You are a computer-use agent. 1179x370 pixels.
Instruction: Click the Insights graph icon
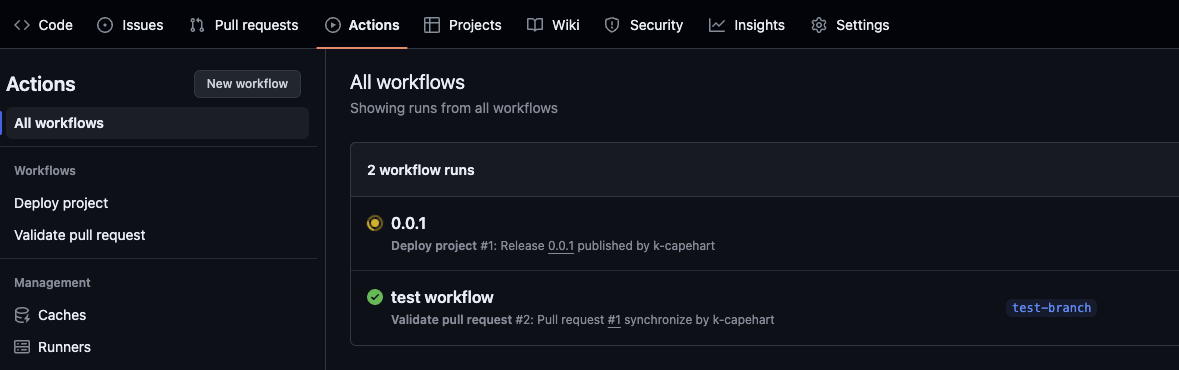(x=717, y=25)
